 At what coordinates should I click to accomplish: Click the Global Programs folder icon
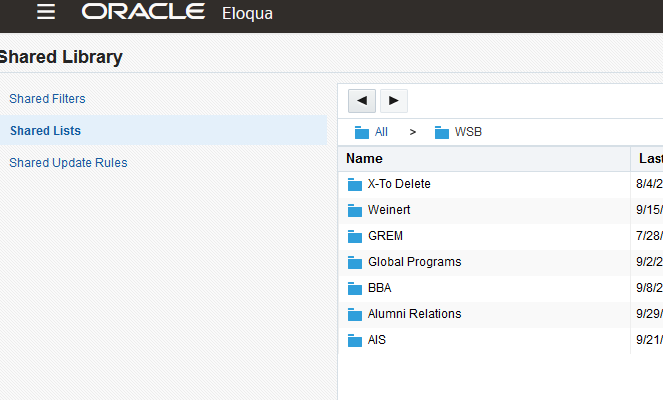pos(354,263)
